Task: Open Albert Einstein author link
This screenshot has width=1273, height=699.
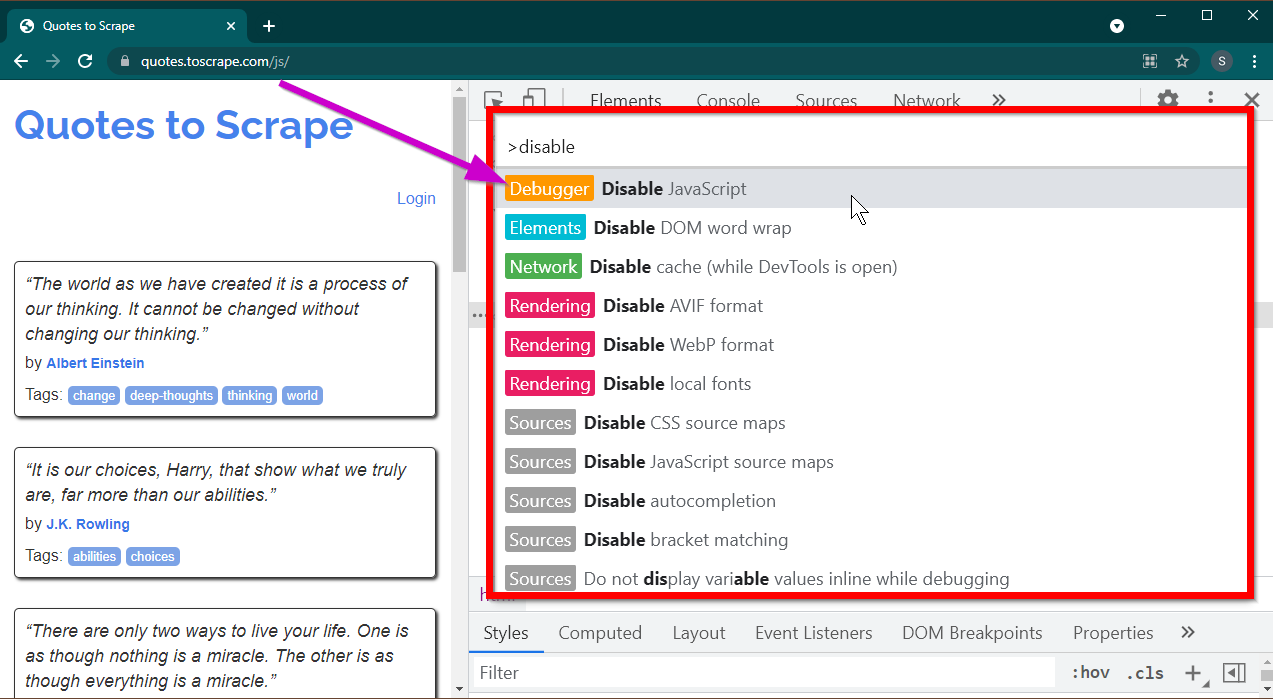Action: pos(95,363)
